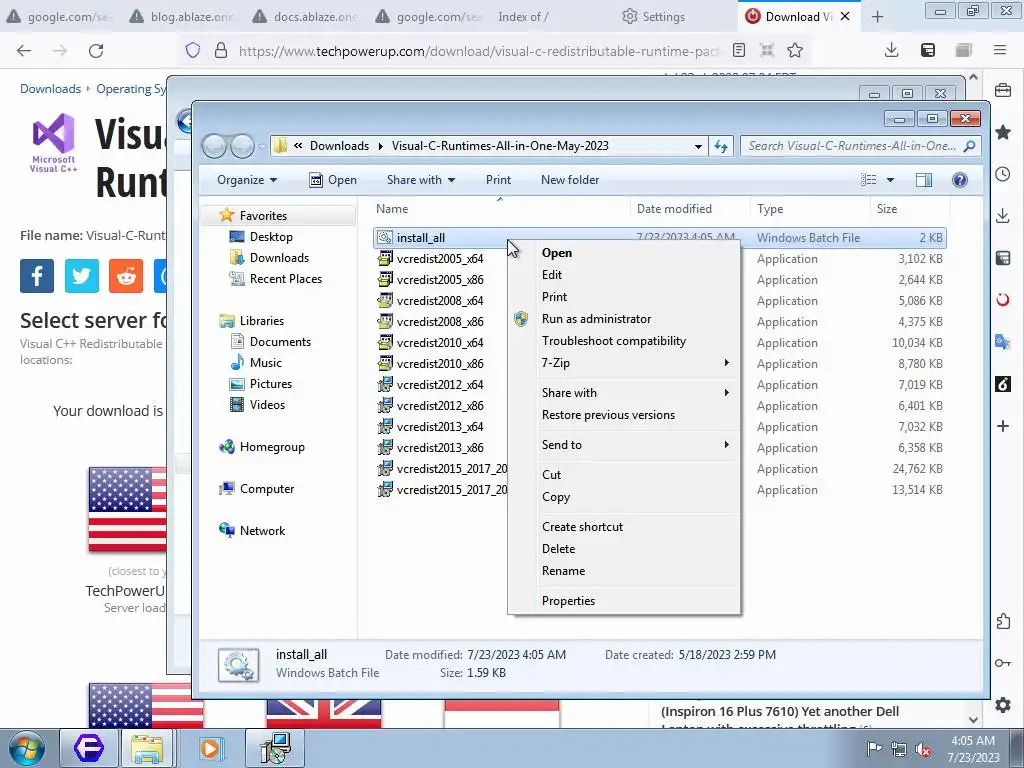This screenshot has width=1024, height=768.
Task: Open the Share with toolbar dropdown
Action: pos(421,180)
